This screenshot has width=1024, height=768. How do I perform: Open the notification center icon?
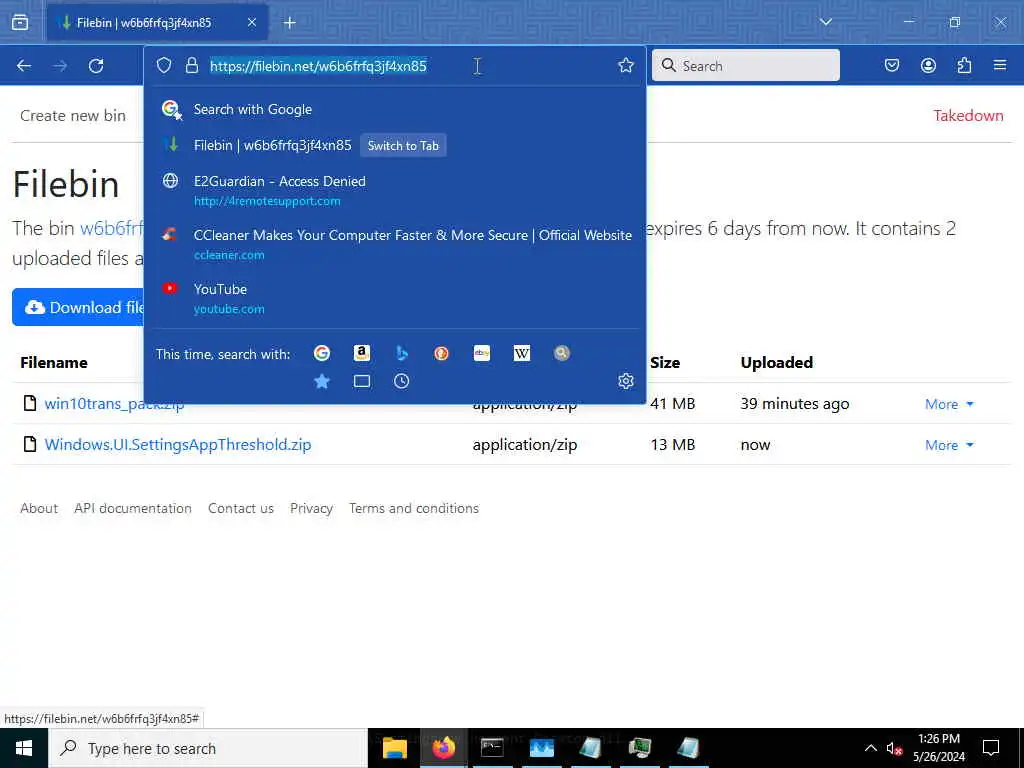coord(991,748)
